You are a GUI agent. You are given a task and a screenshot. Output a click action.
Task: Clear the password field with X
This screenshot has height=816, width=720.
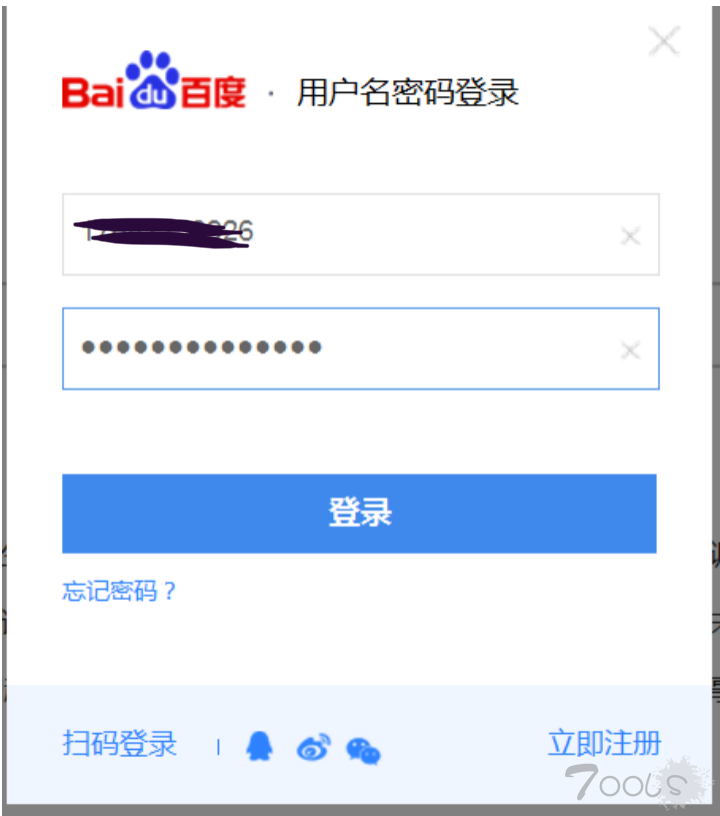tap(631, 350)
